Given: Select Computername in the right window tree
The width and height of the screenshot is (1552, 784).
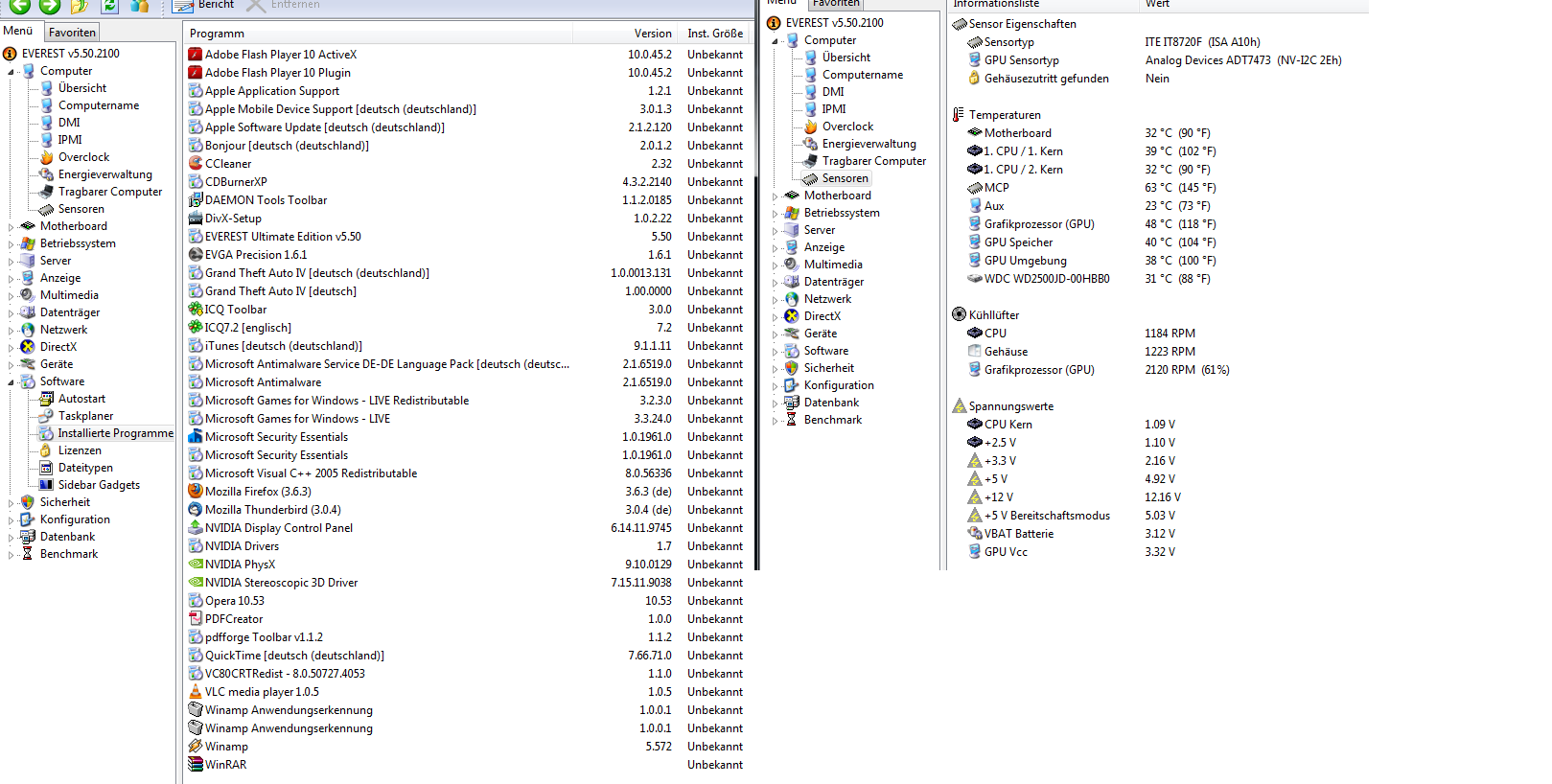Looking at the screenshot, I should click(863, 75).
